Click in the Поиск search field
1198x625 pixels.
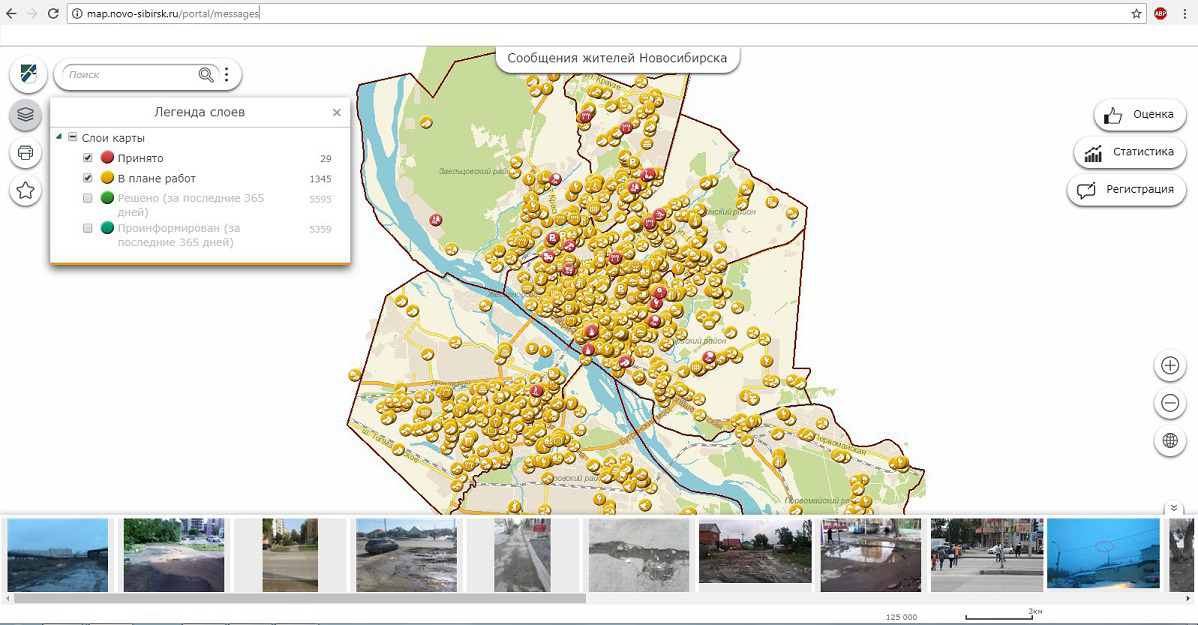coord(130,75)
